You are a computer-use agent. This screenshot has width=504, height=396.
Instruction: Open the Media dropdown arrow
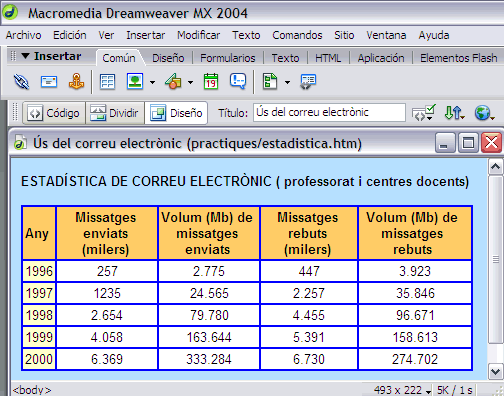190,82
